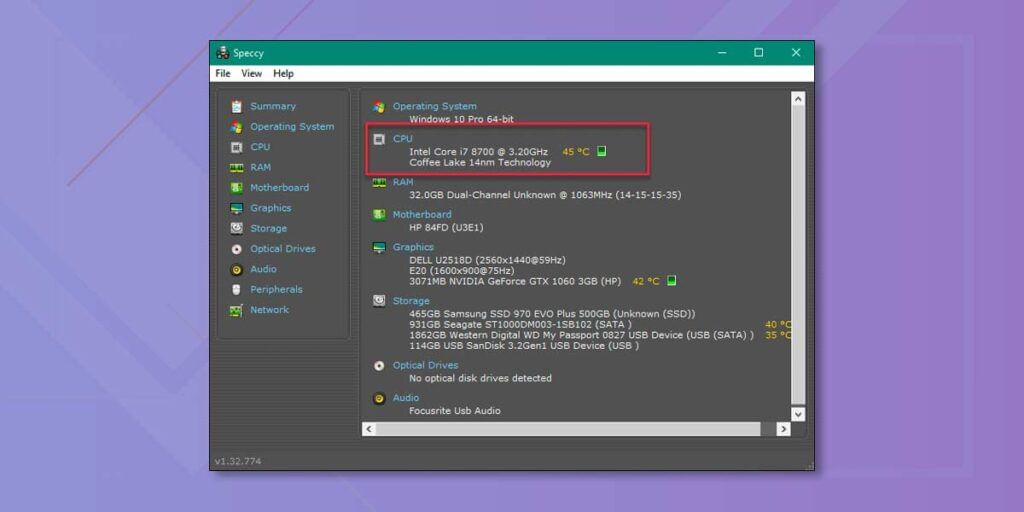The image size is (1024, 512).
Task: Click 'Focusrite Usb Audio' text
Action: [455, 411]
